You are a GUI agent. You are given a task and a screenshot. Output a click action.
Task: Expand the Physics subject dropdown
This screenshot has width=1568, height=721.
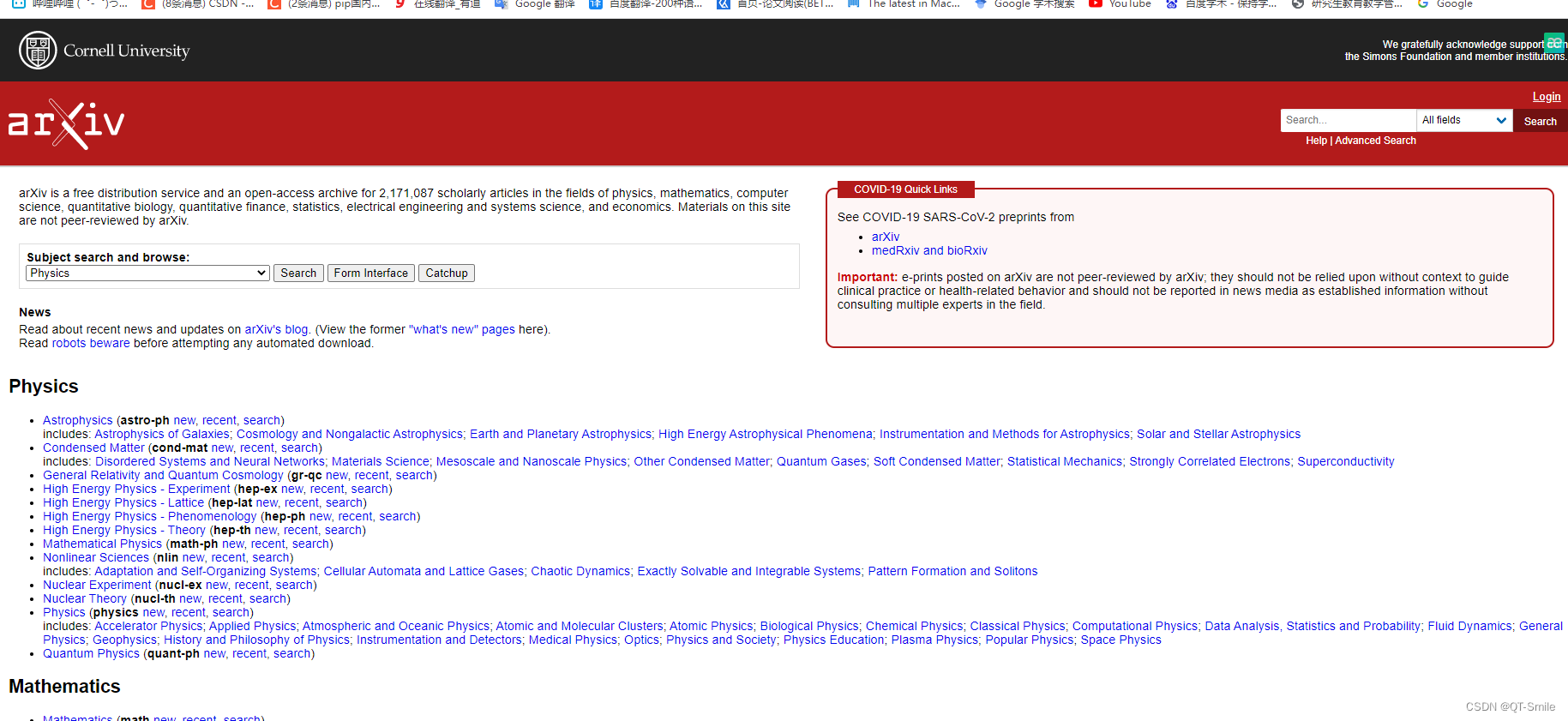148,273
